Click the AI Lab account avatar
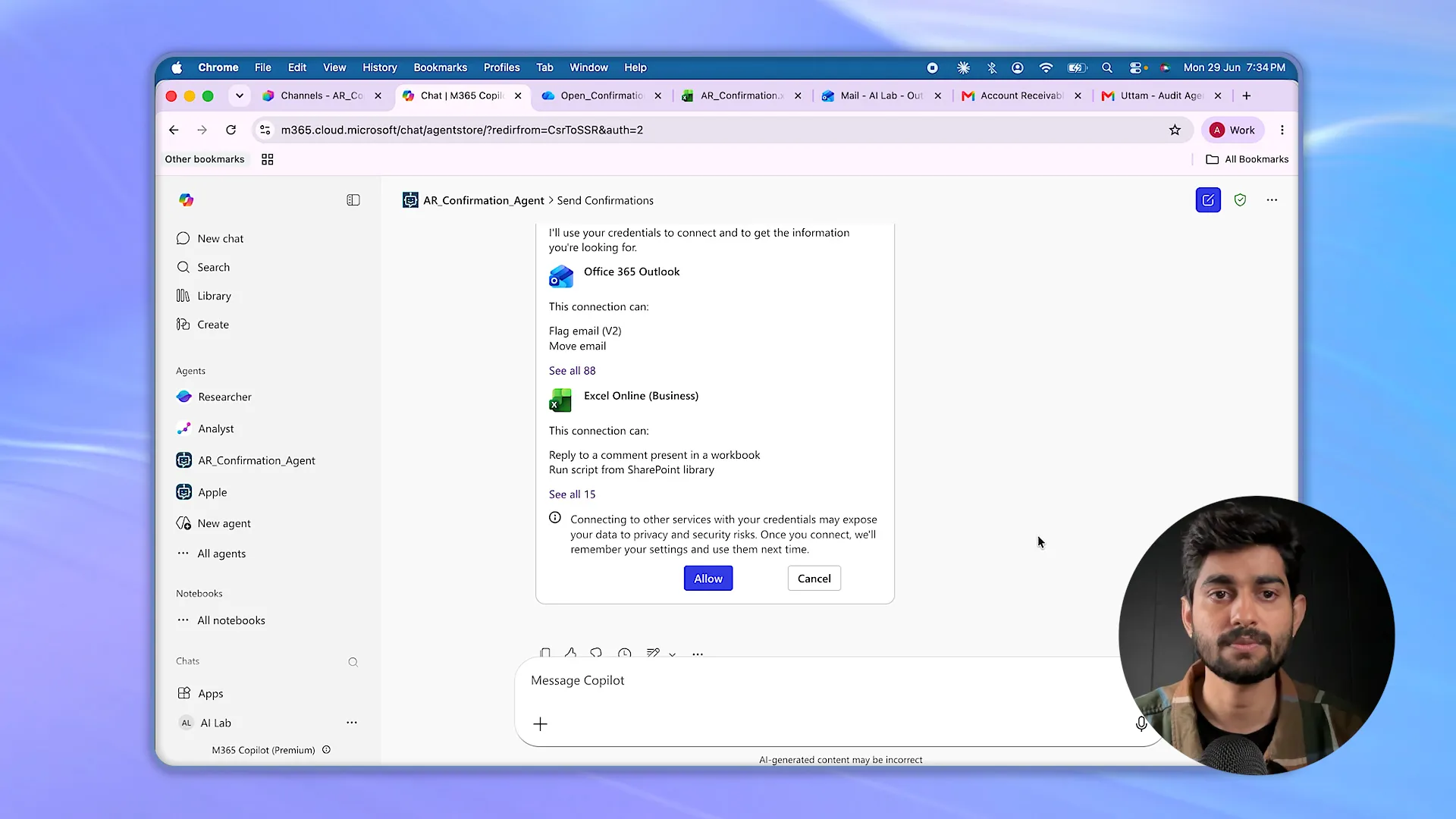 click(x=187, y=723)
